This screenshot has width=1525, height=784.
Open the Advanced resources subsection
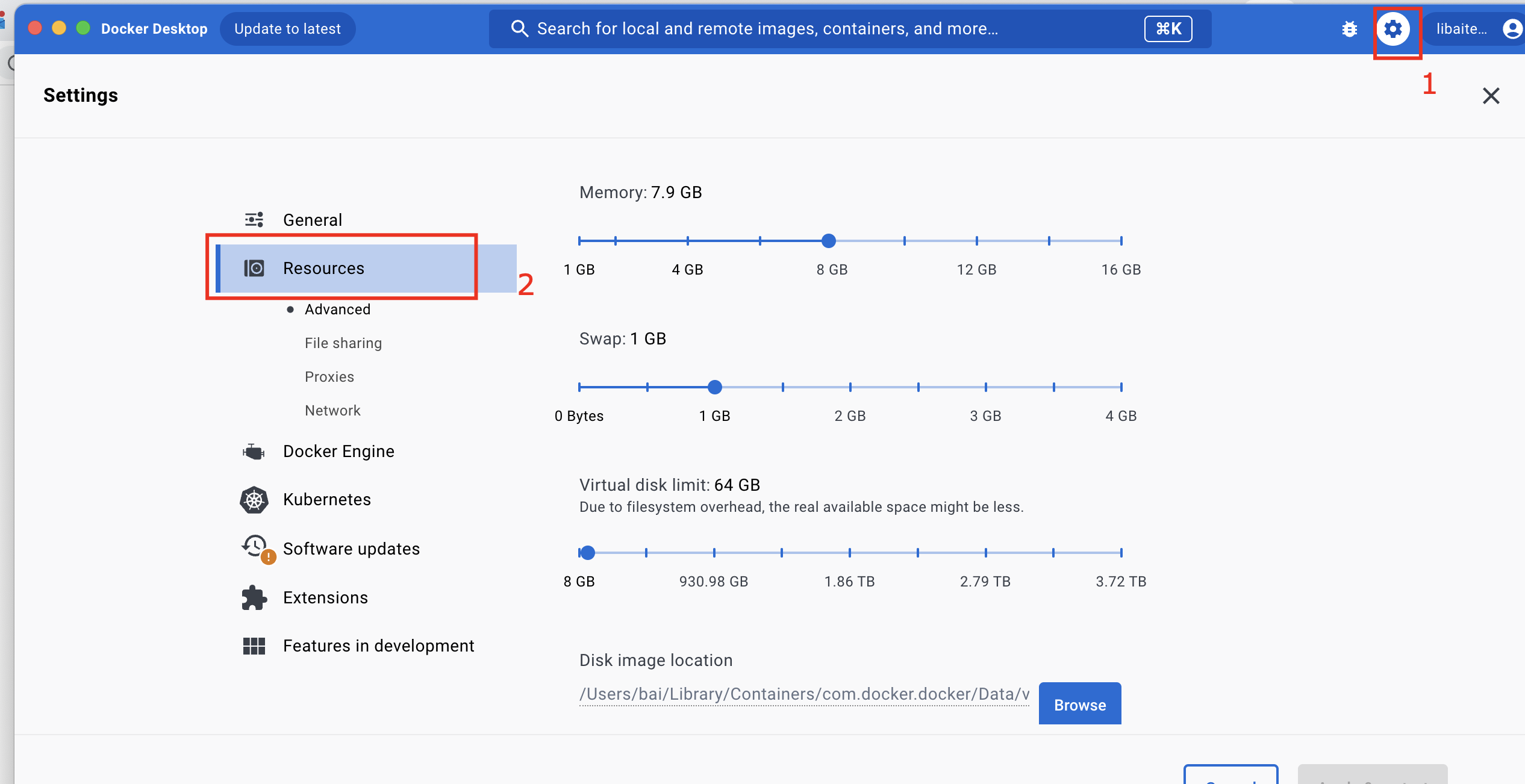click(337, 310)
